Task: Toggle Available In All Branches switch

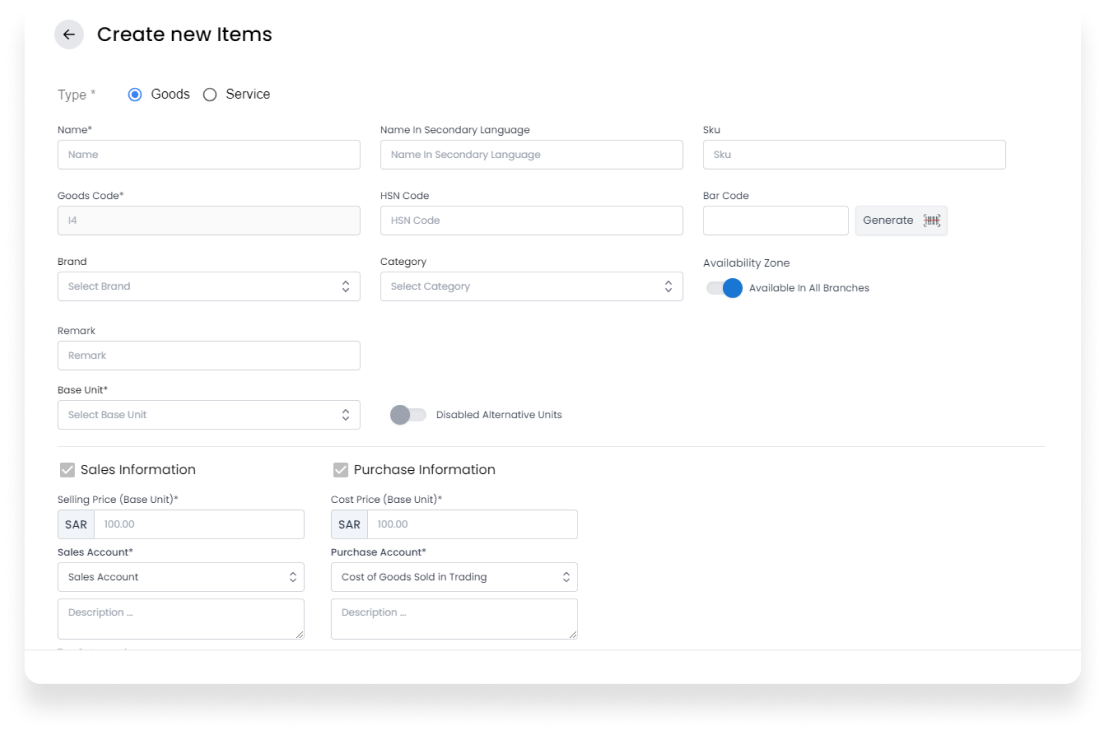Action: [x=724, y=288]
